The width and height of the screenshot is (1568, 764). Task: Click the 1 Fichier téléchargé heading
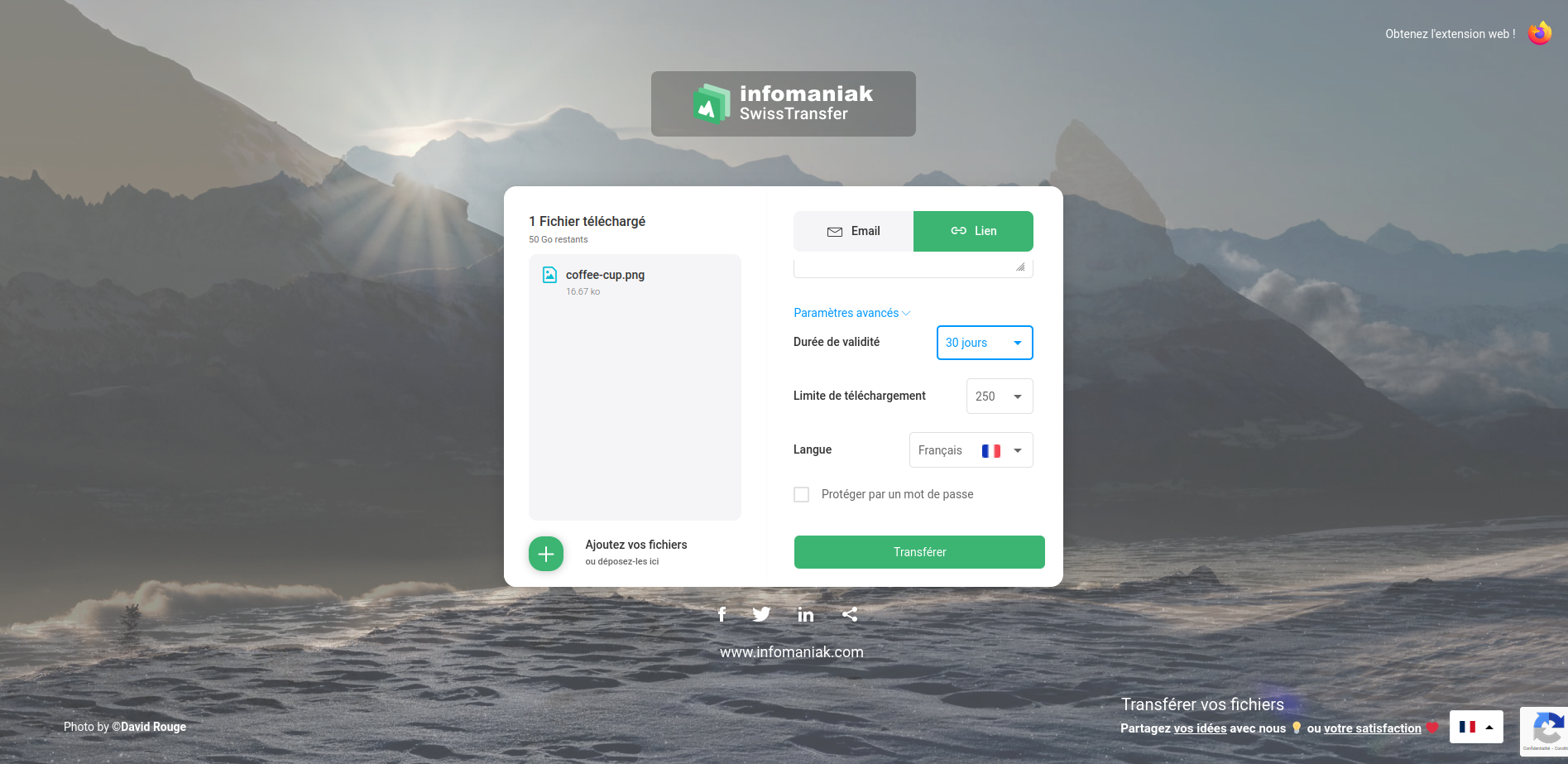(587, 221)
